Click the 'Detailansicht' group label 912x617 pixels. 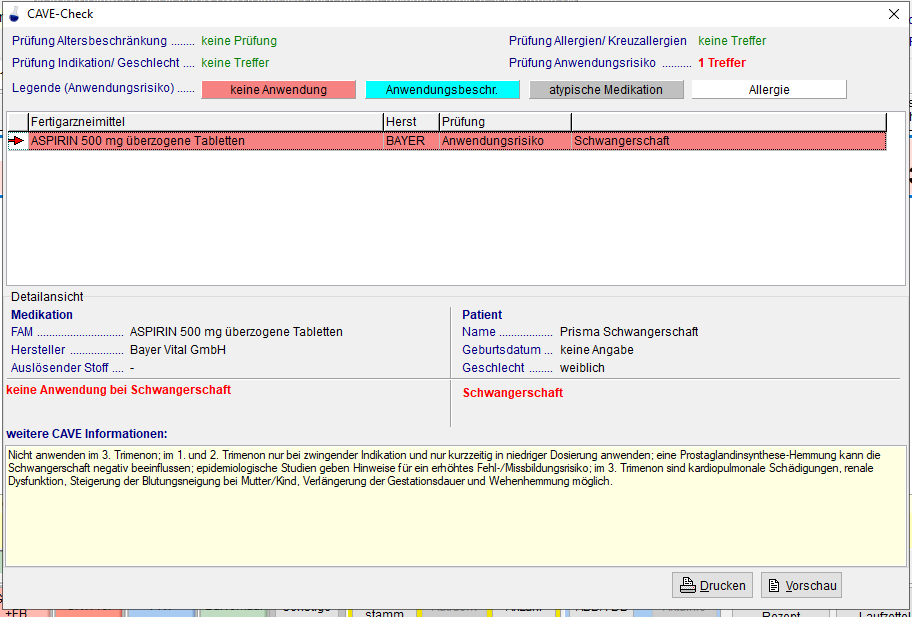click(x=47, y=297)
